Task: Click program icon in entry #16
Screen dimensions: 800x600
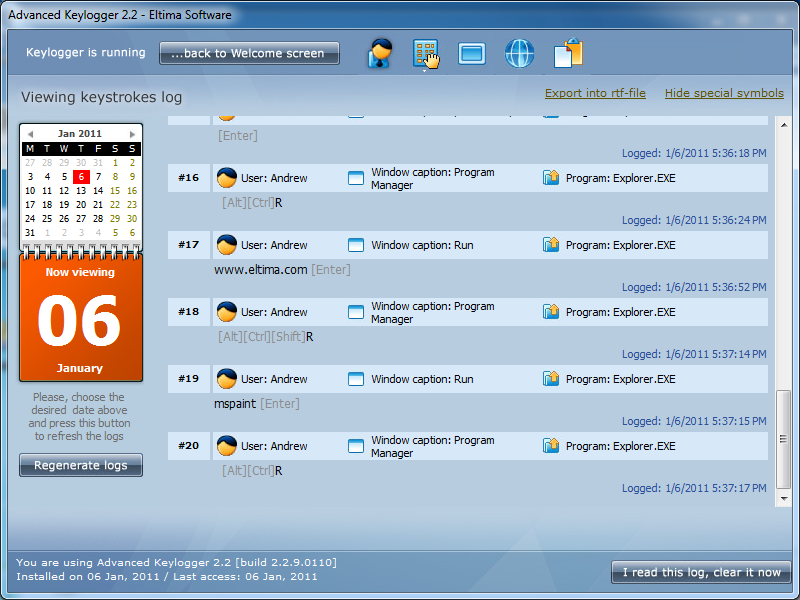Action: pos(551,178)
